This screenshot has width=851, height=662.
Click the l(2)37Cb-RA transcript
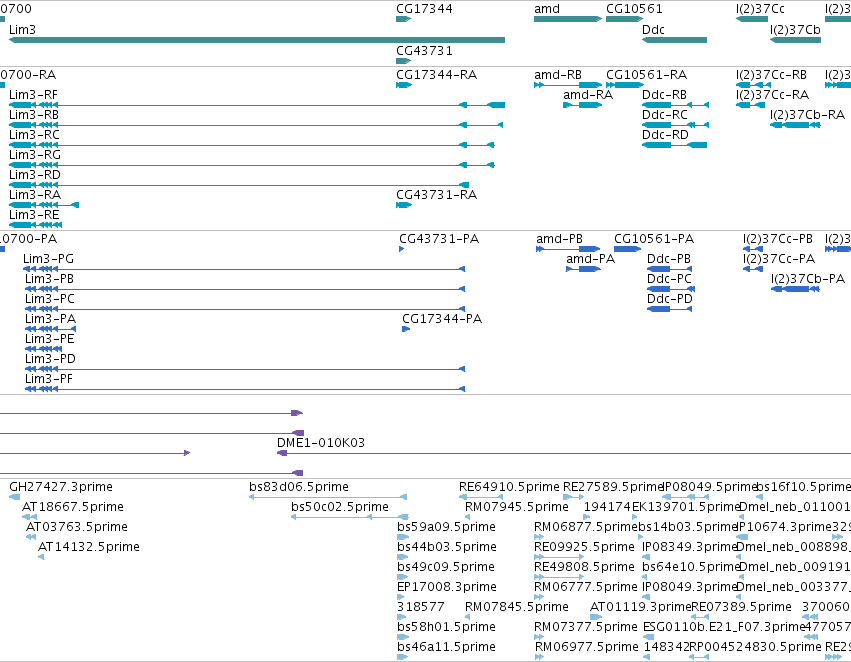(795, 125)
